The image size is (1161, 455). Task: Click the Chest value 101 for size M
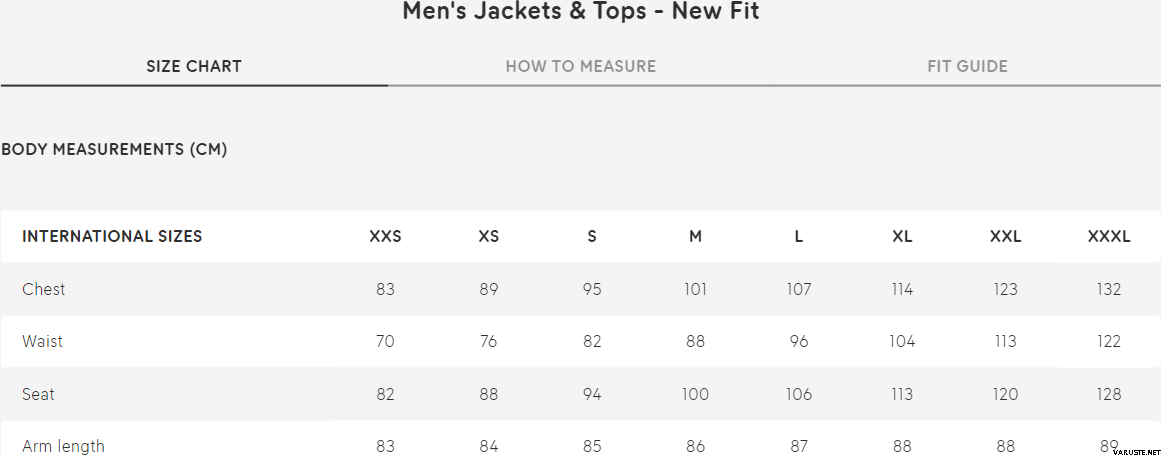point(695,289)
